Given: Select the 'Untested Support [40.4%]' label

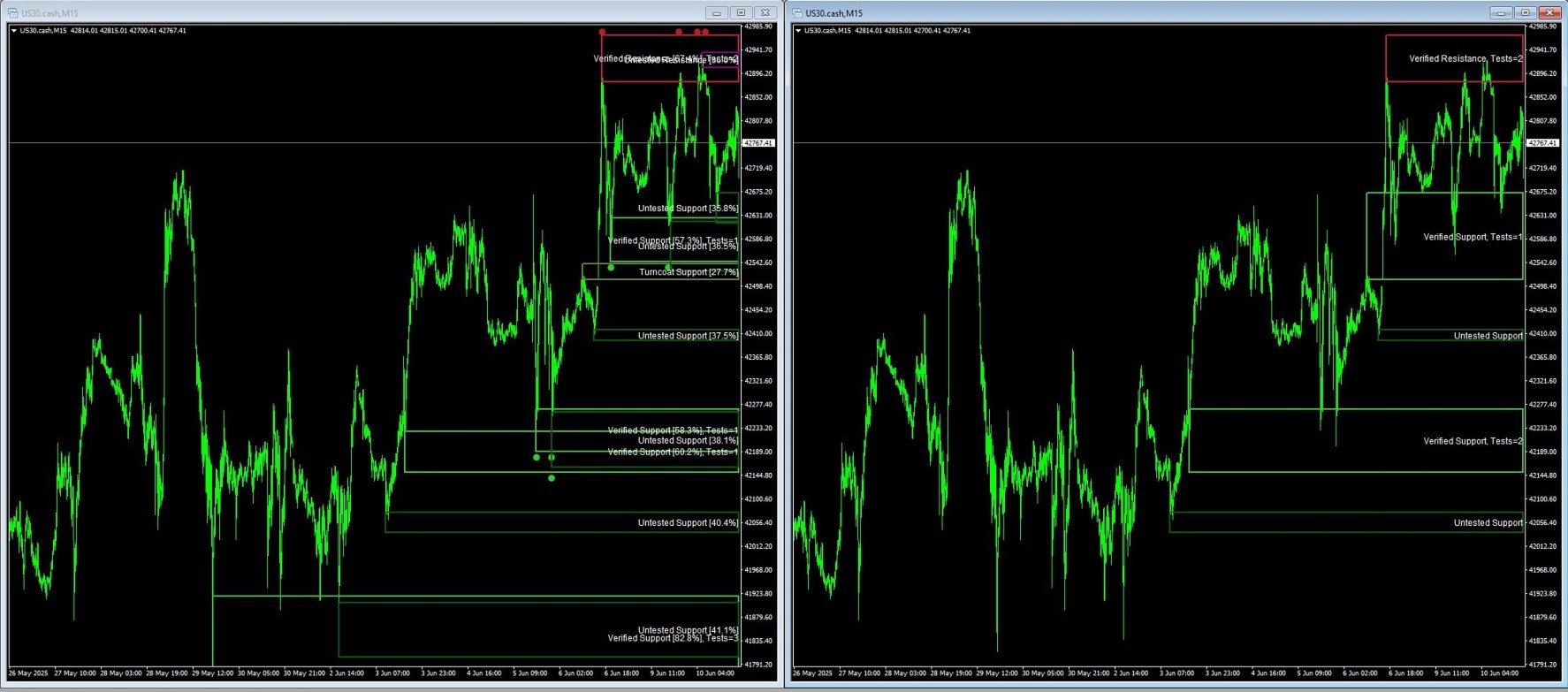Looking at the screenshot, I should click(688, 523).
